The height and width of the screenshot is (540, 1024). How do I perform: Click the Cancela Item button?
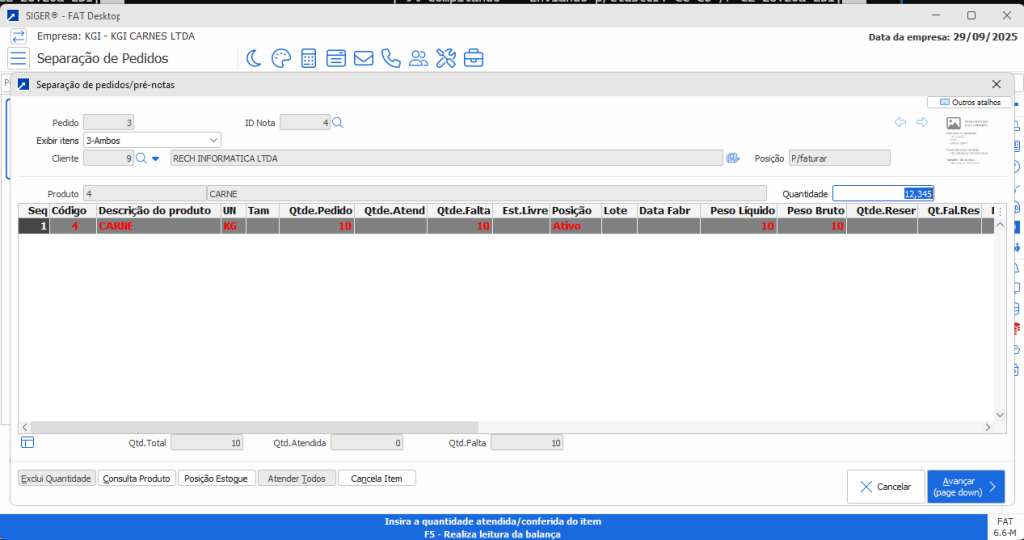pos(377,479)
